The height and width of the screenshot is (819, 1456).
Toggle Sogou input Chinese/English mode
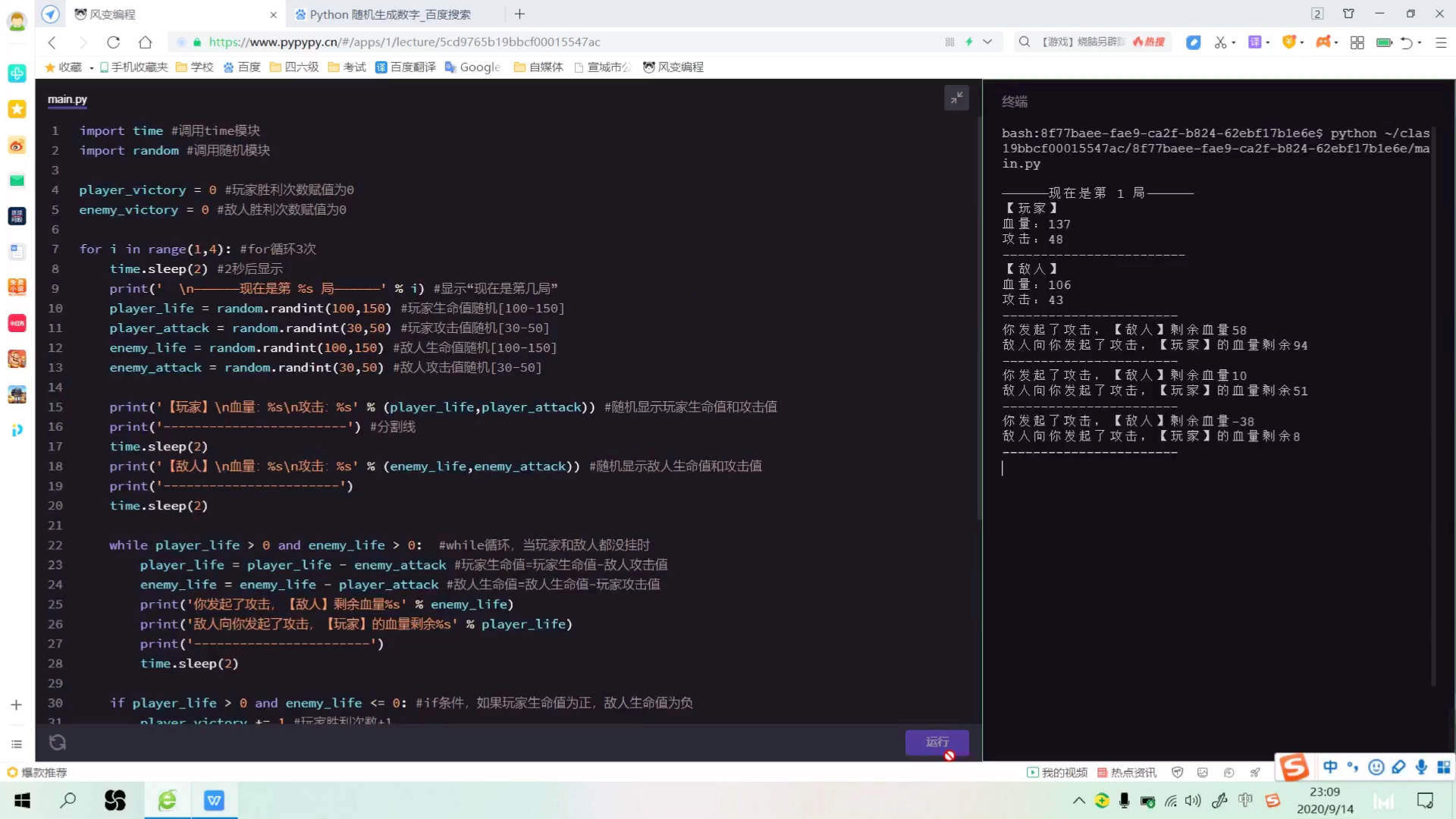[1330, 767]
